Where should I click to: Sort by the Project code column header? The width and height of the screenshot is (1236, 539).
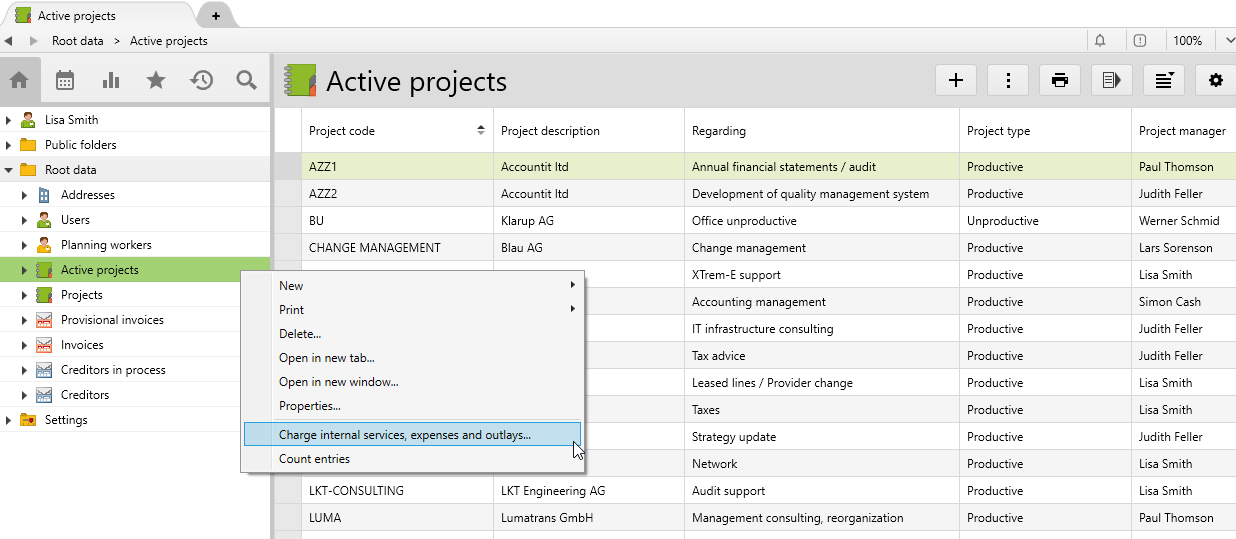(x=342, y=131)
